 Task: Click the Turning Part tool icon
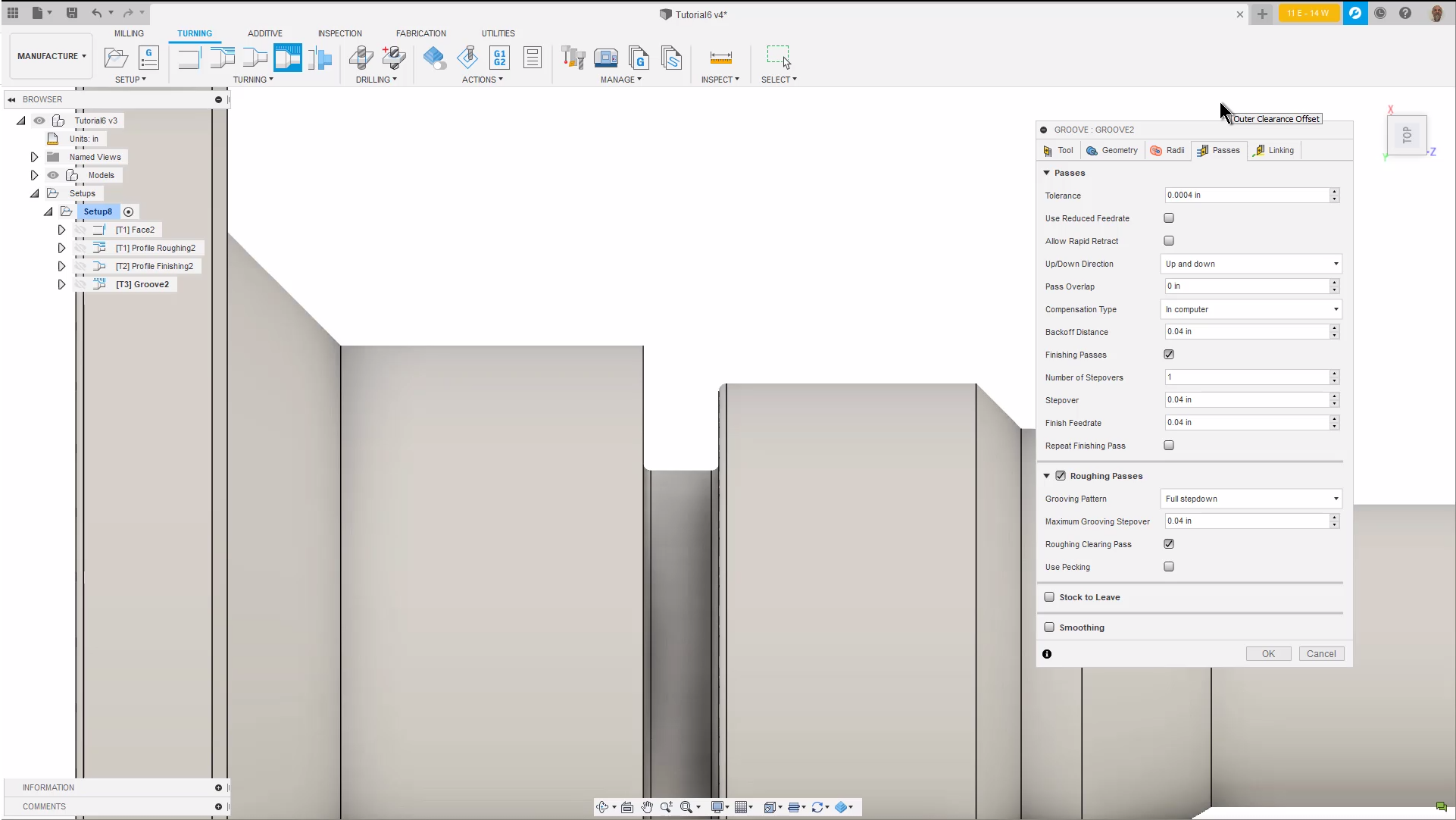click(x=321, y=58)
